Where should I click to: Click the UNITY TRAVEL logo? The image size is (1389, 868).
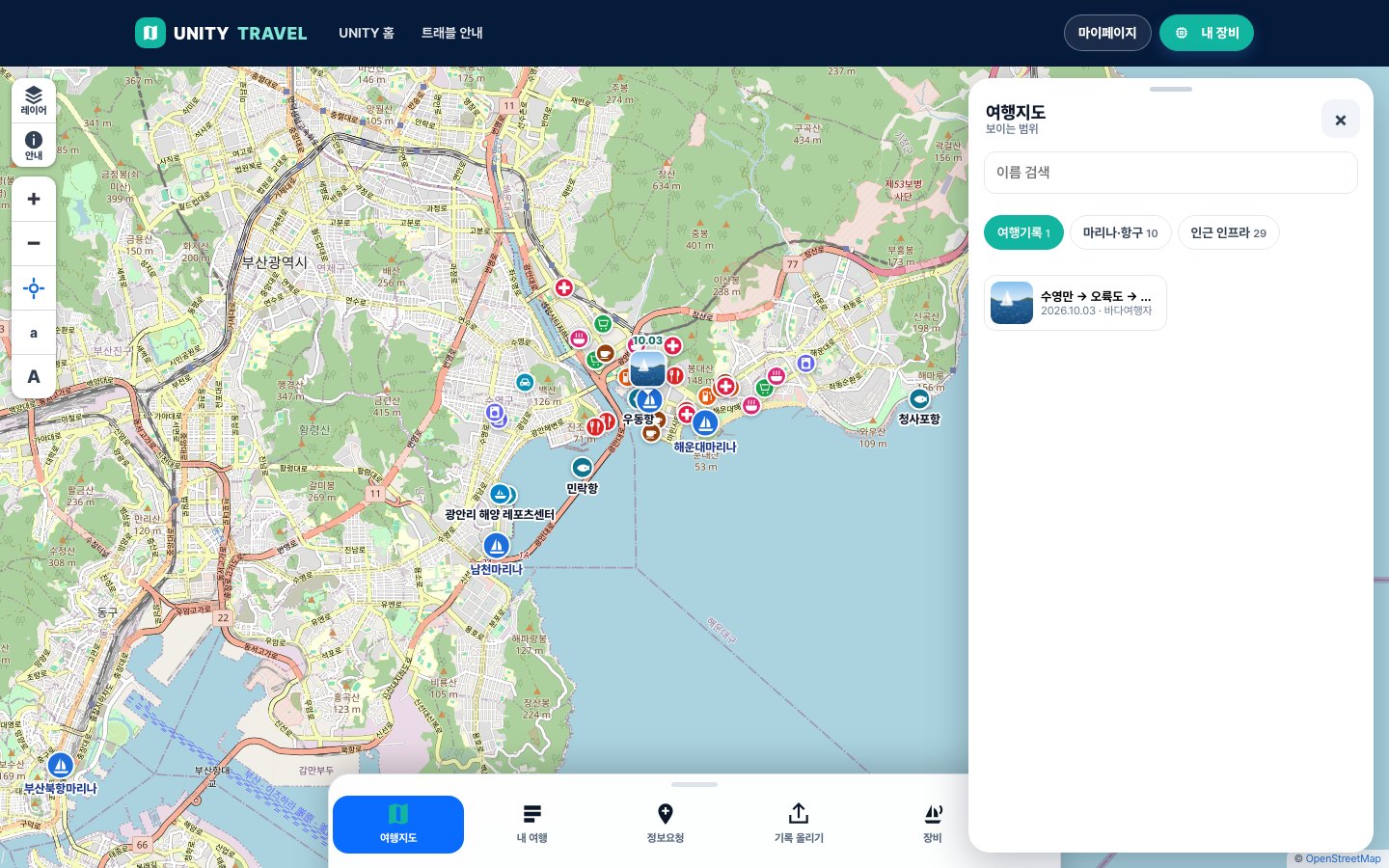tap(221, 33)
